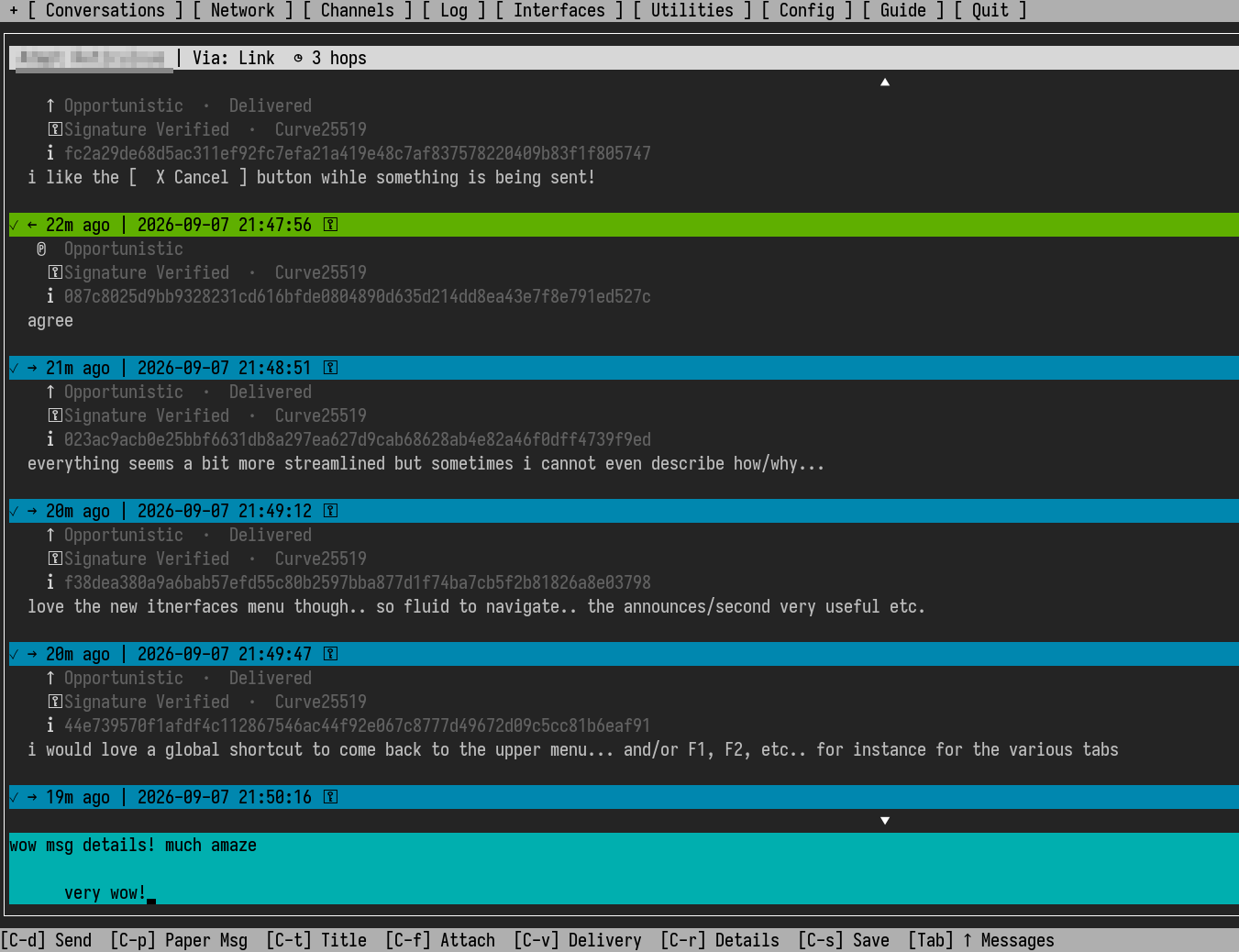Click the down arrow below the message list

885,821
